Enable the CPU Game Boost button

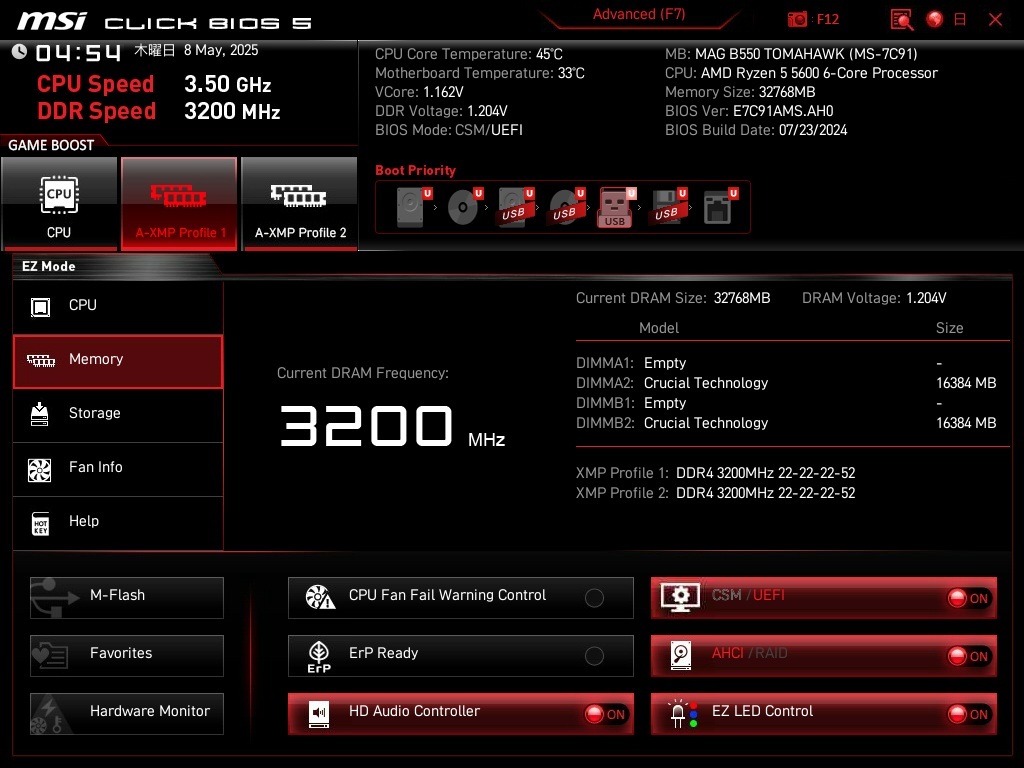[59, 203]
